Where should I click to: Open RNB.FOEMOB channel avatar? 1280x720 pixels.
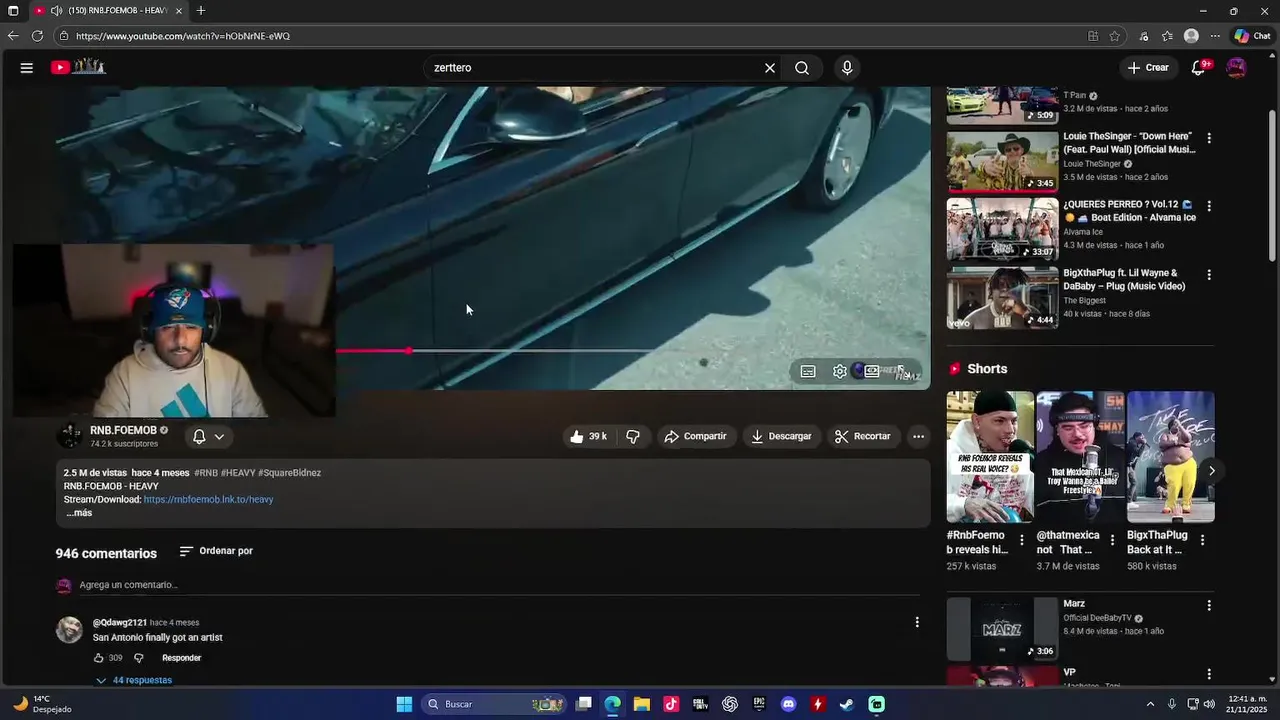click(70, 436)
